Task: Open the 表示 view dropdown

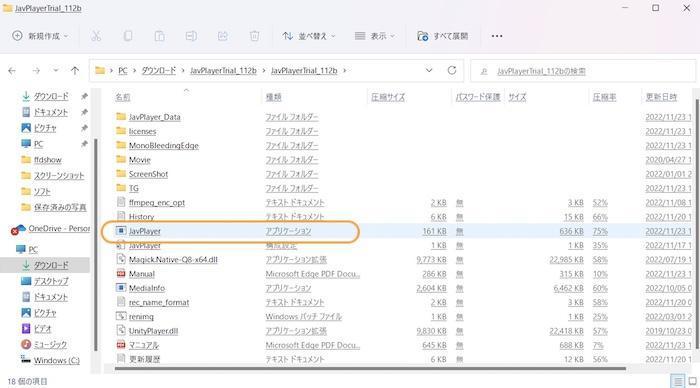Action: click(375, 36)
